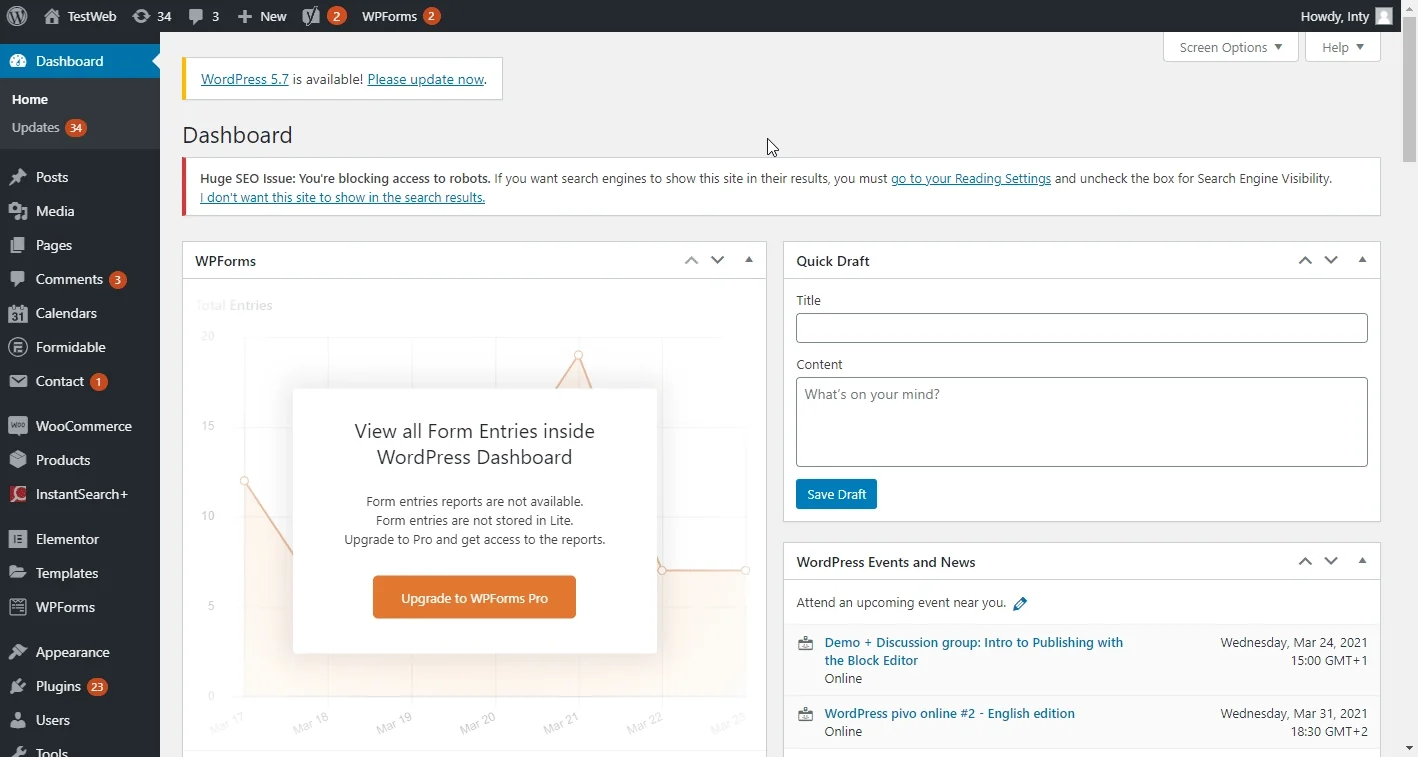The width and height of the screenshot is (1418, 757).
Task: Click the Plugins plug icon in sidebar
Action: click(18, 686)
